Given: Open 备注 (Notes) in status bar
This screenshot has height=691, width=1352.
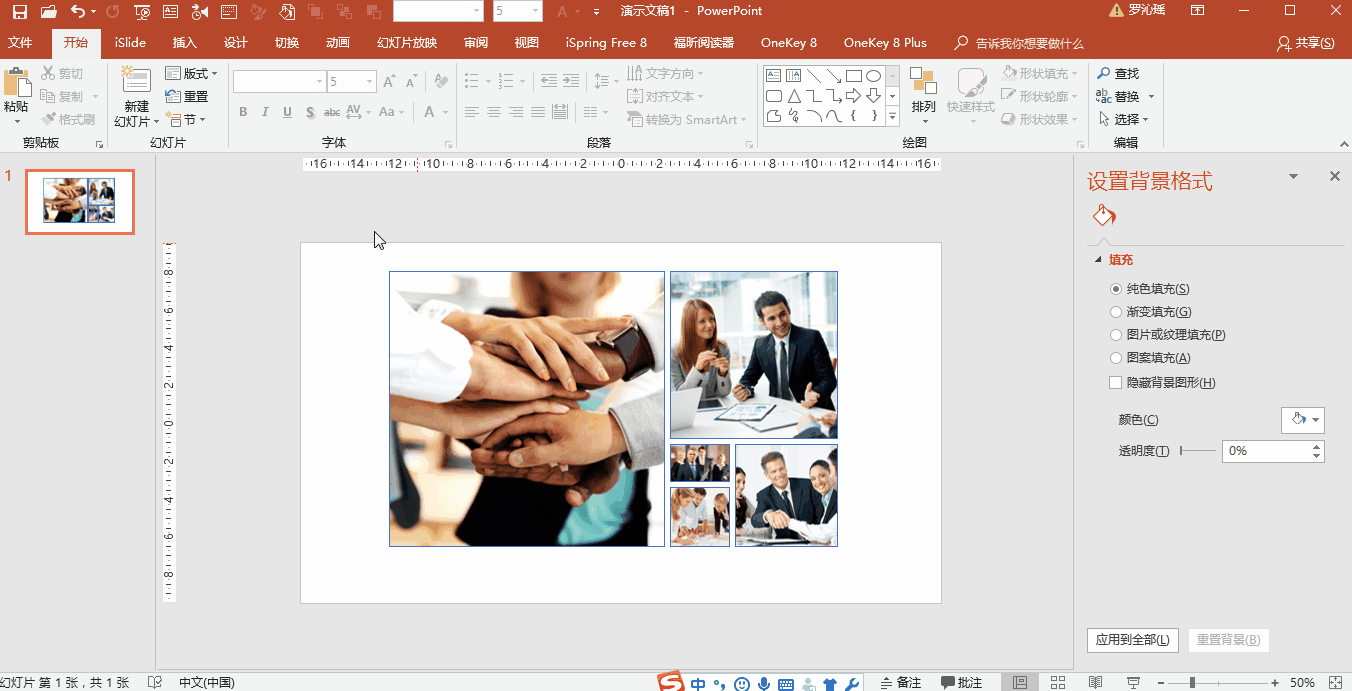Looking at the screenshot, I should (900, 682).
